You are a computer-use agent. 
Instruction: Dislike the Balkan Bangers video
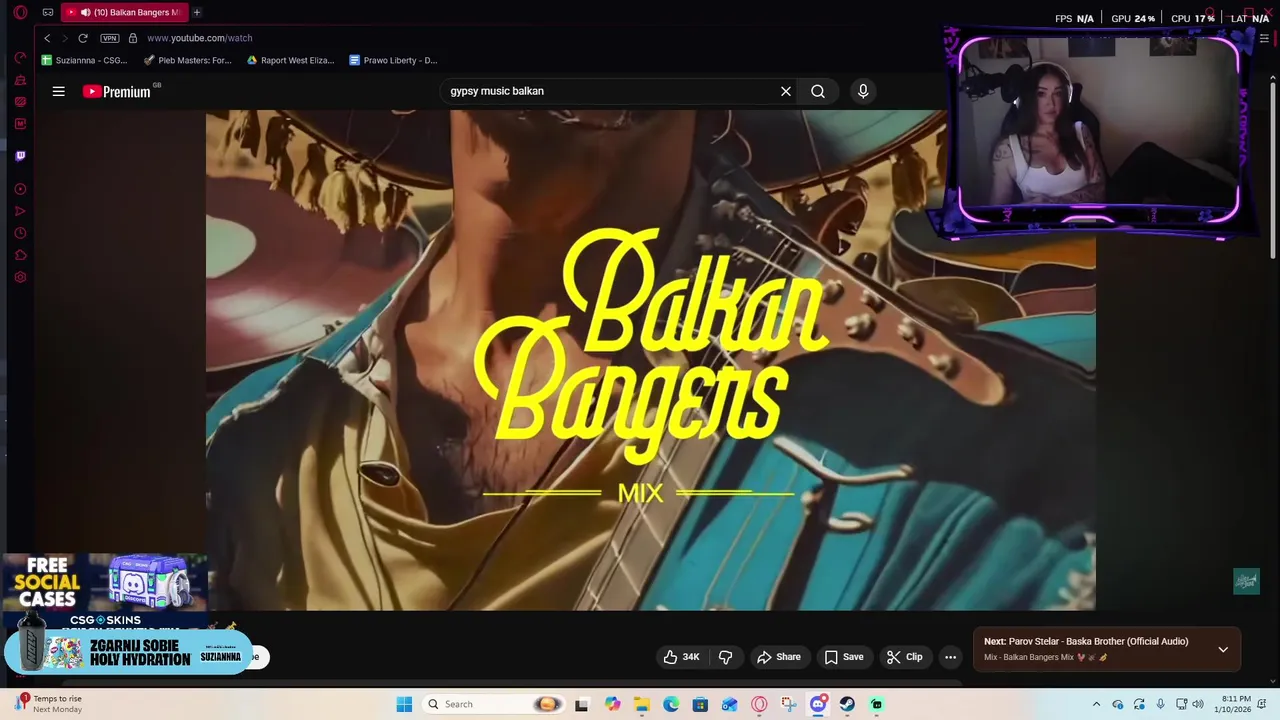coord(726,657)
